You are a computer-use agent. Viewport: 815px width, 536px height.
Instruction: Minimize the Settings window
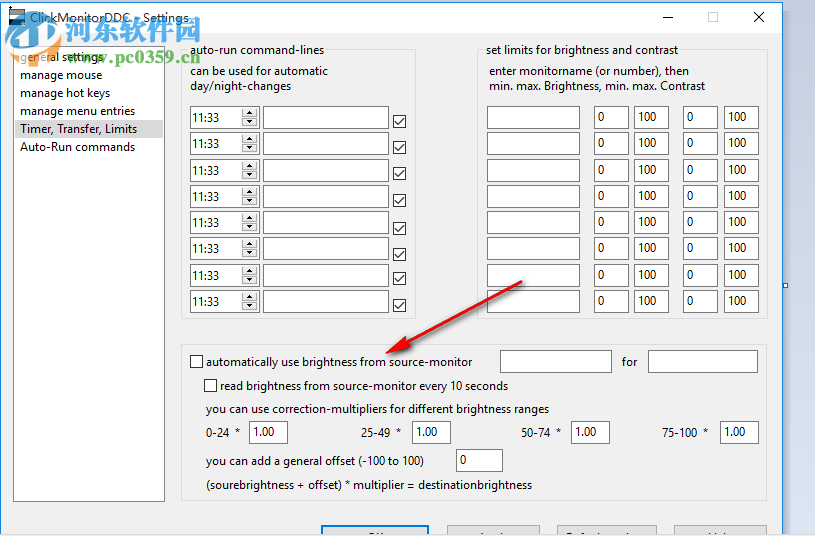point(668,17)
